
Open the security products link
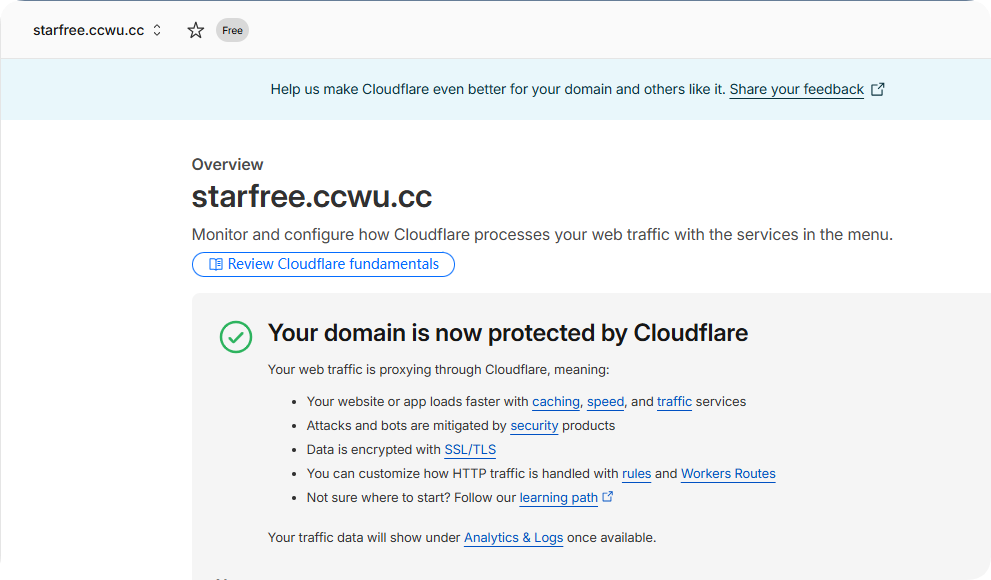[x=534, y=425]
